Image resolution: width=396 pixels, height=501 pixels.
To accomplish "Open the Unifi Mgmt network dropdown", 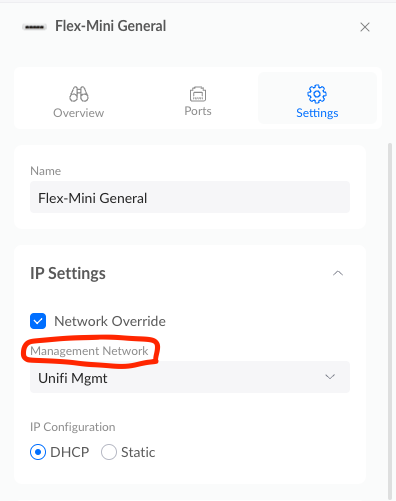I will (x=190, y=377).
